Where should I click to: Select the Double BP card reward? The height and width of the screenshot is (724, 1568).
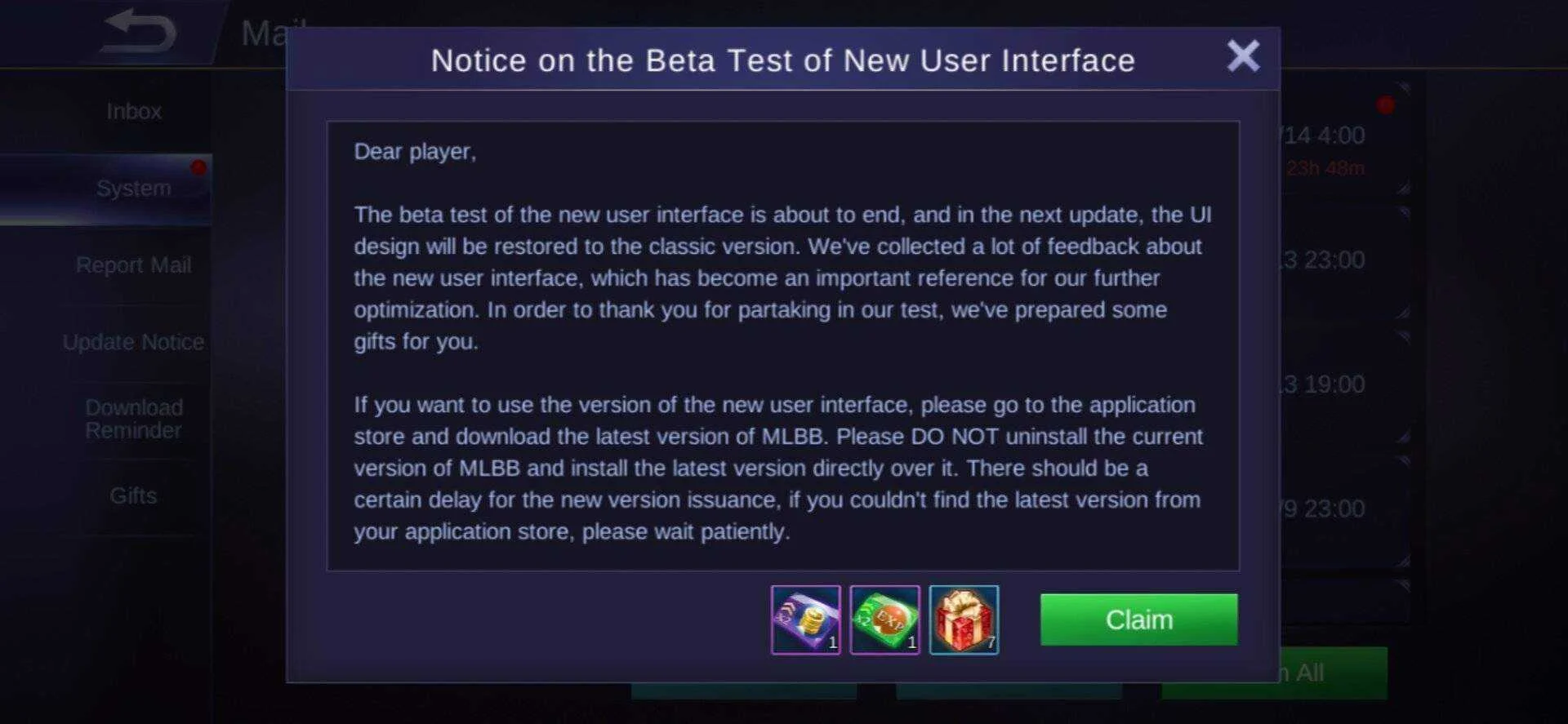coord(805,620)
